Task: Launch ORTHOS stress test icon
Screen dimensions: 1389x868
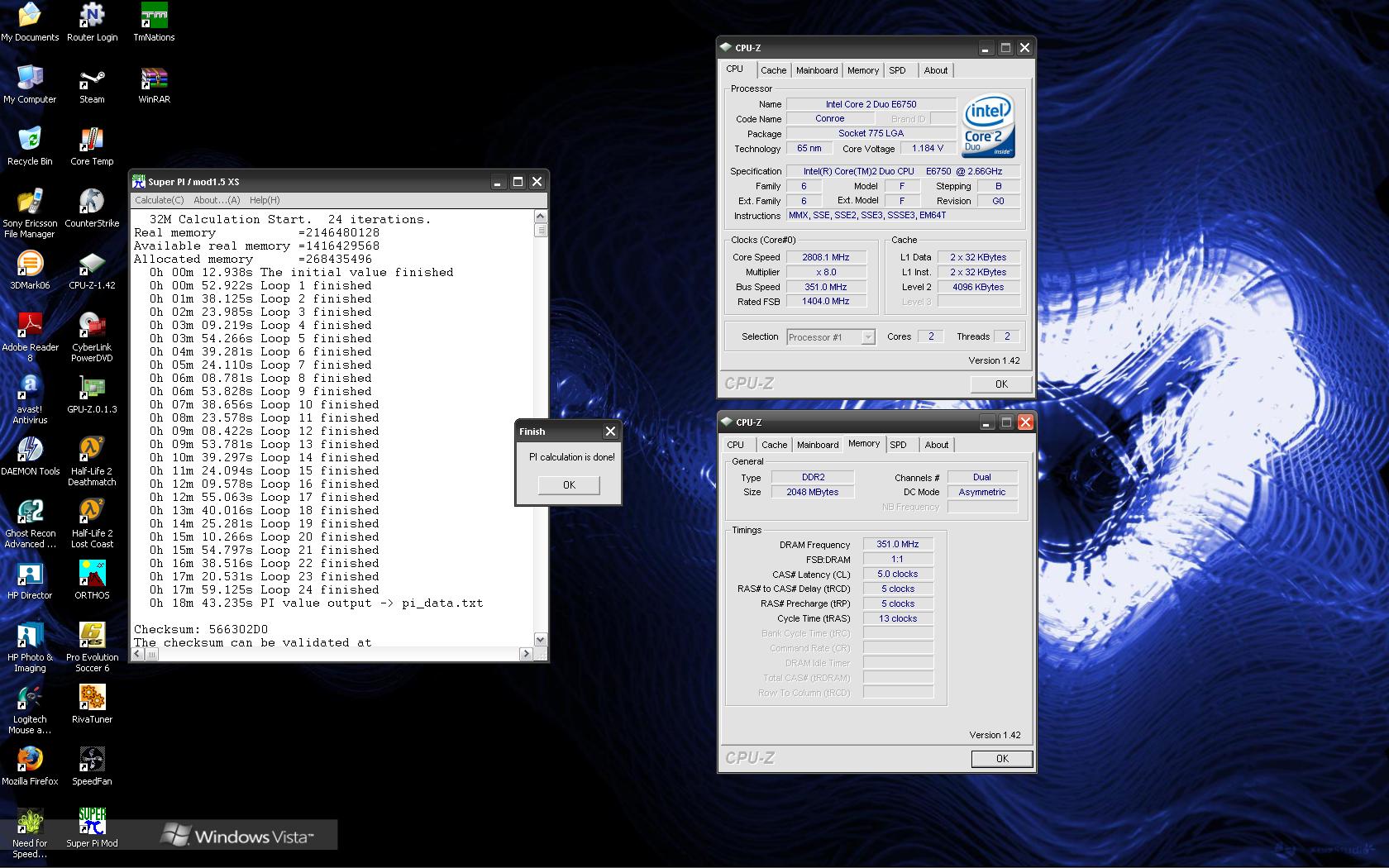Action: pyautogui.click(x=92, y=580)
